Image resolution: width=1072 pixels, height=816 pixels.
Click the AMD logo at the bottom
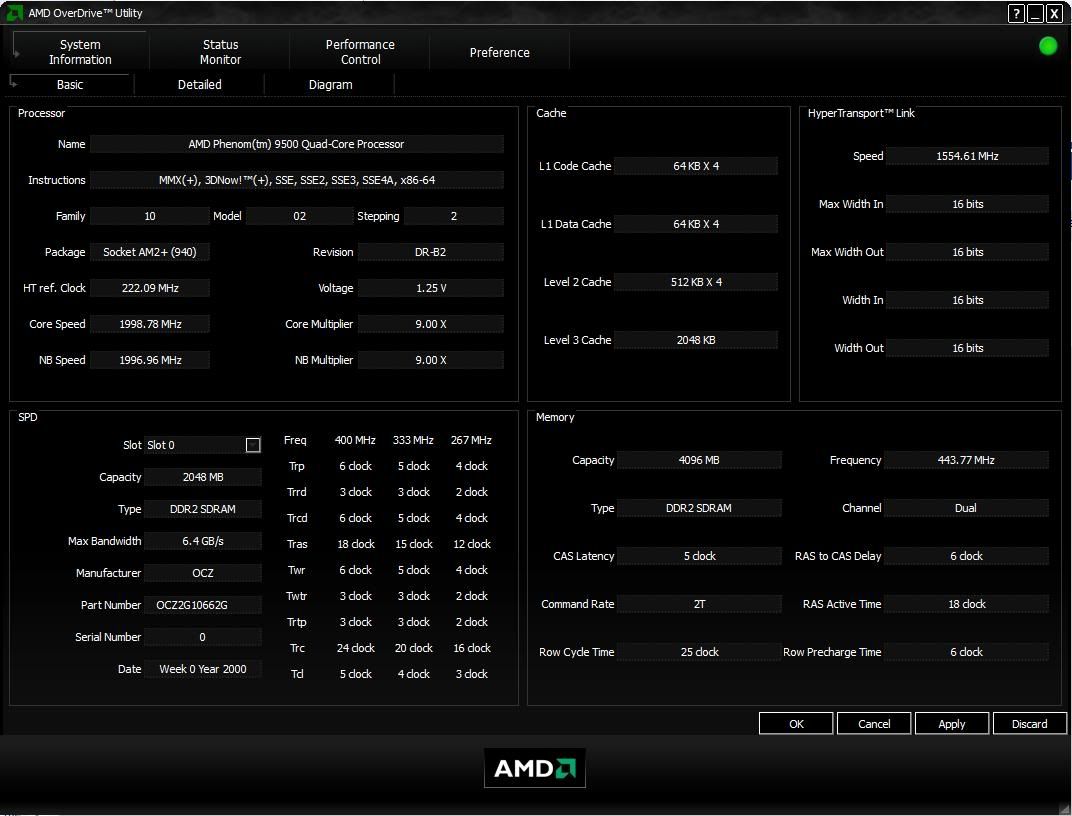point(535,768)
